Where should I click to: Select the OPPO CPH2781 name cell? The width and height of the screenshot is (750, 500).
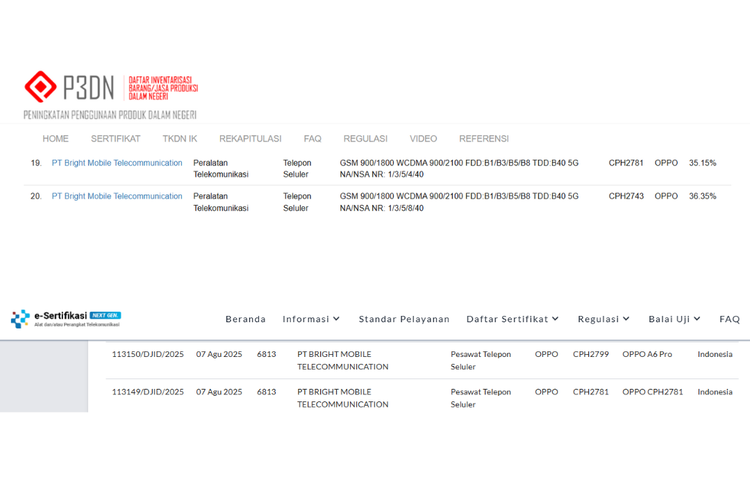pos(652,392)
